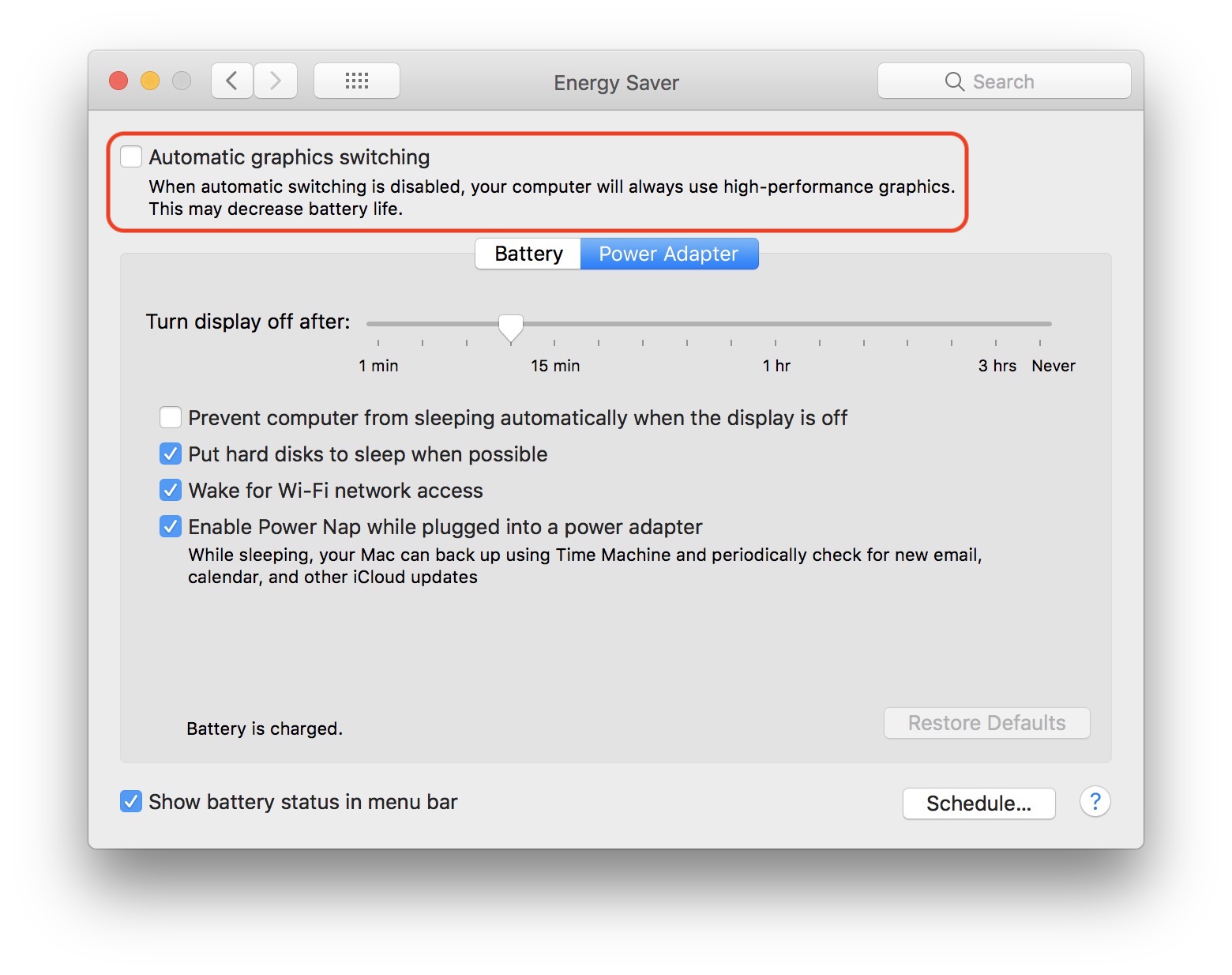This screenshot has height=975, width=1232.
Task: Click the Show All grid icon
Action: [x=357, y=80]
